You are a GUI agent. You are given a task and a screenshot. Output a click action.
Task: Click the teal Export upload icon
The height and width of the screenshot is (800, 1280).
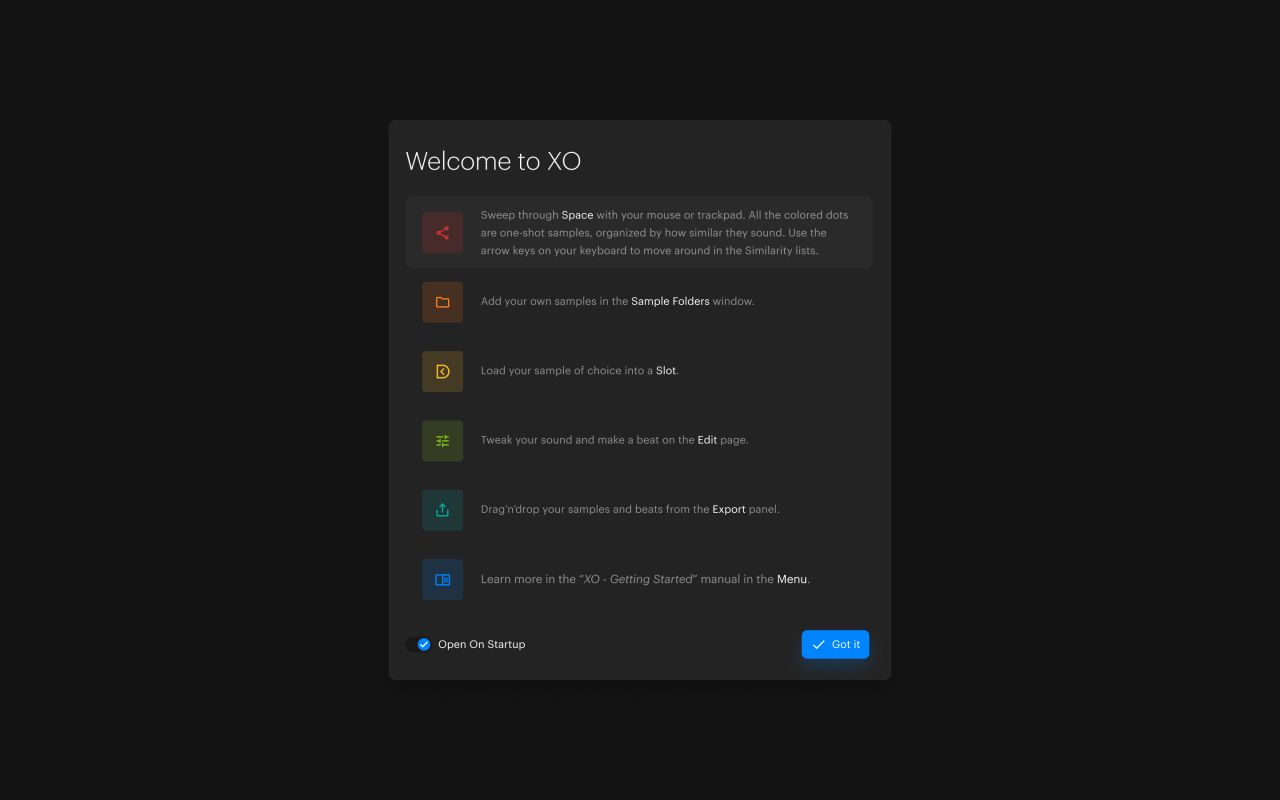tap(442, 510)
